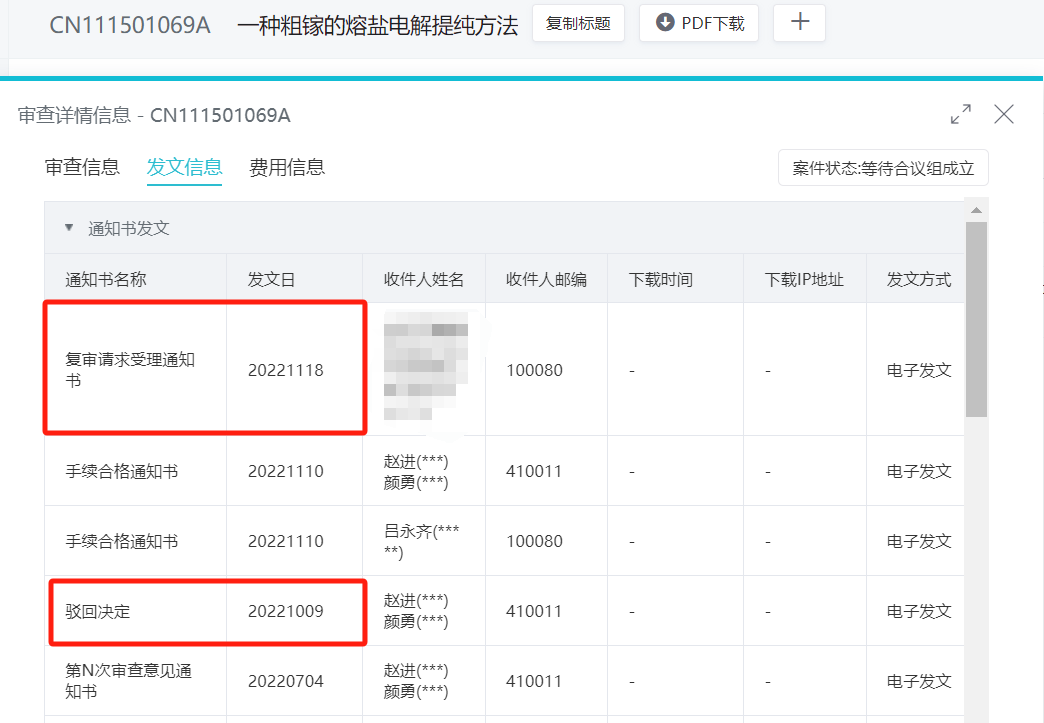Screen dimensions: 1044x723
Task: Click the 下载IP地址 column header
Action: 804,280
